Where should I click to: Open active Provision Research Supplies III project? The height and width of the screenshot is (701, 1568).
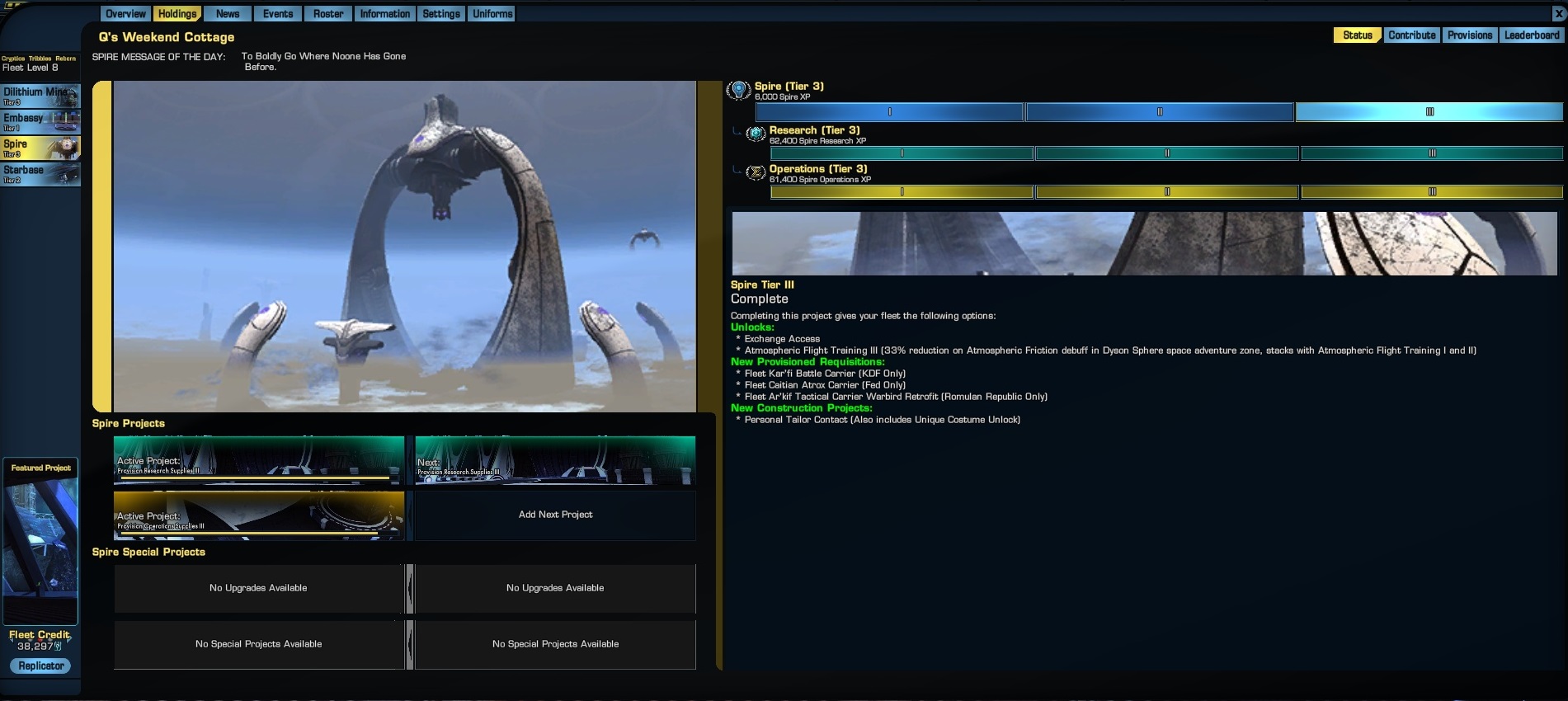click(259, 460)
